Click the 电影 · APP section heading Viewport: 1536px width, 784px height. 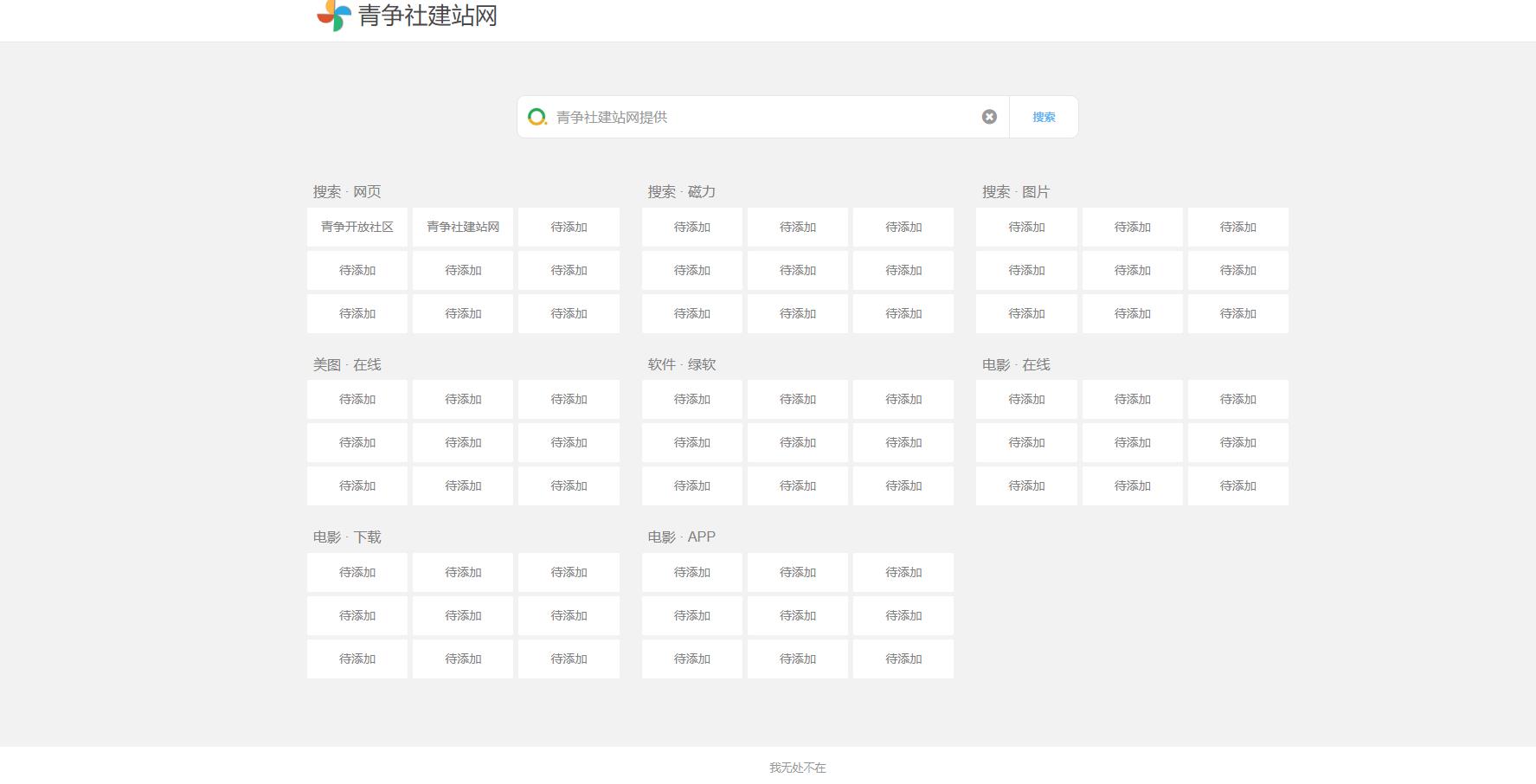click(682, 537)
